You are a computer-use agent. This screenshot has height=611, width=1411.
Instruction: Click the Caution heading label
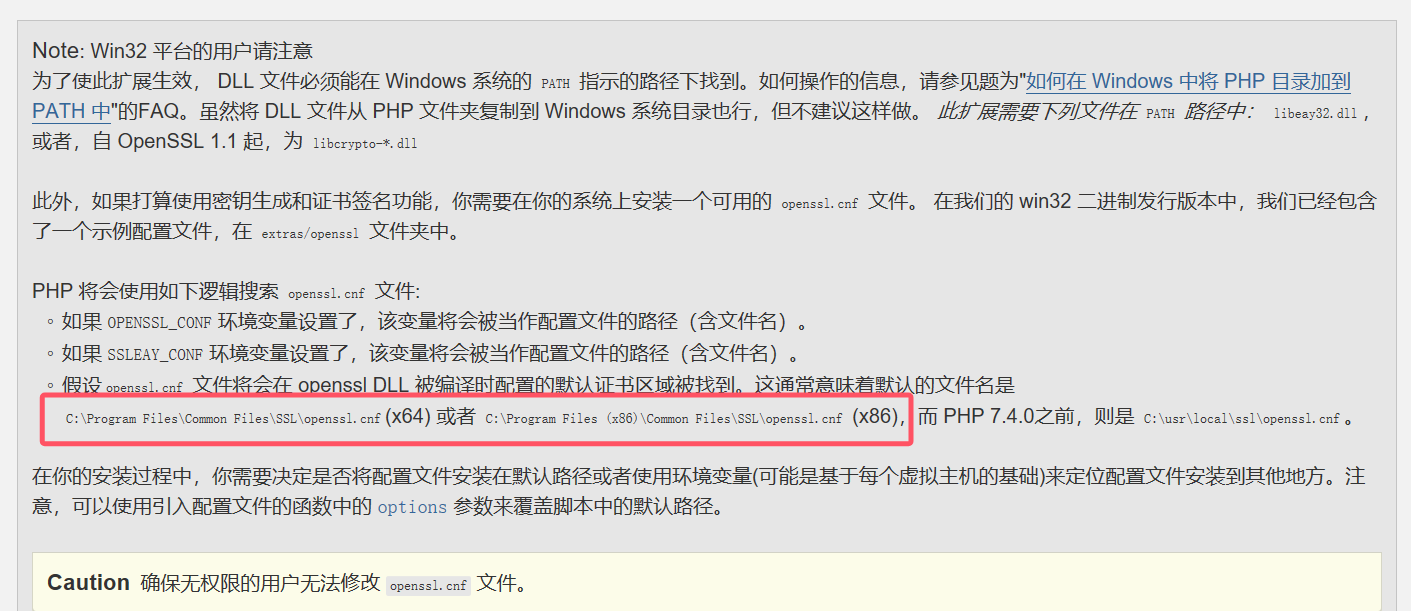(x=88, y=583)
